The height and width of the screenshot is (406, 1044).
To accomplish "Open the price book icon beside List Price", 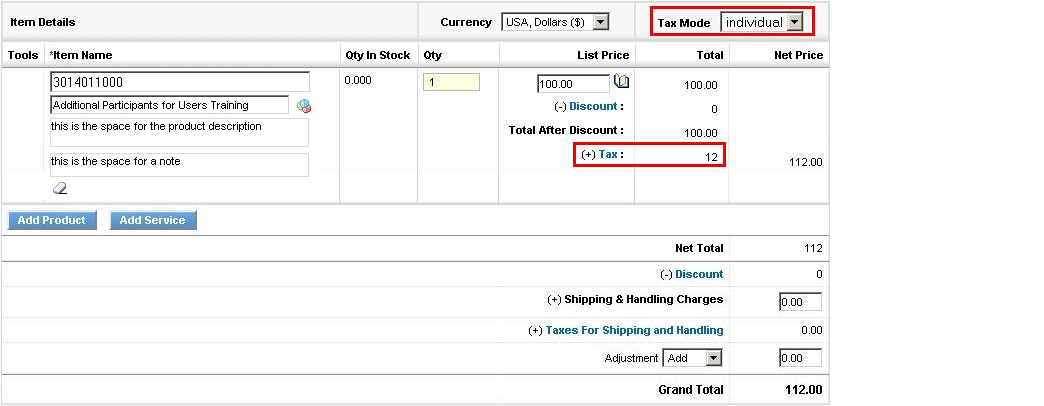I will [x=621, y=82].
